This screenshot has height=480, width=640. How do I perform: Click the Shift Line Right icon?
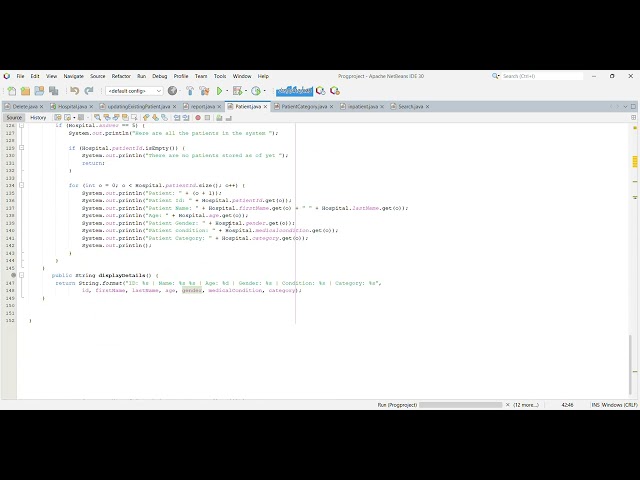[186, 118]
